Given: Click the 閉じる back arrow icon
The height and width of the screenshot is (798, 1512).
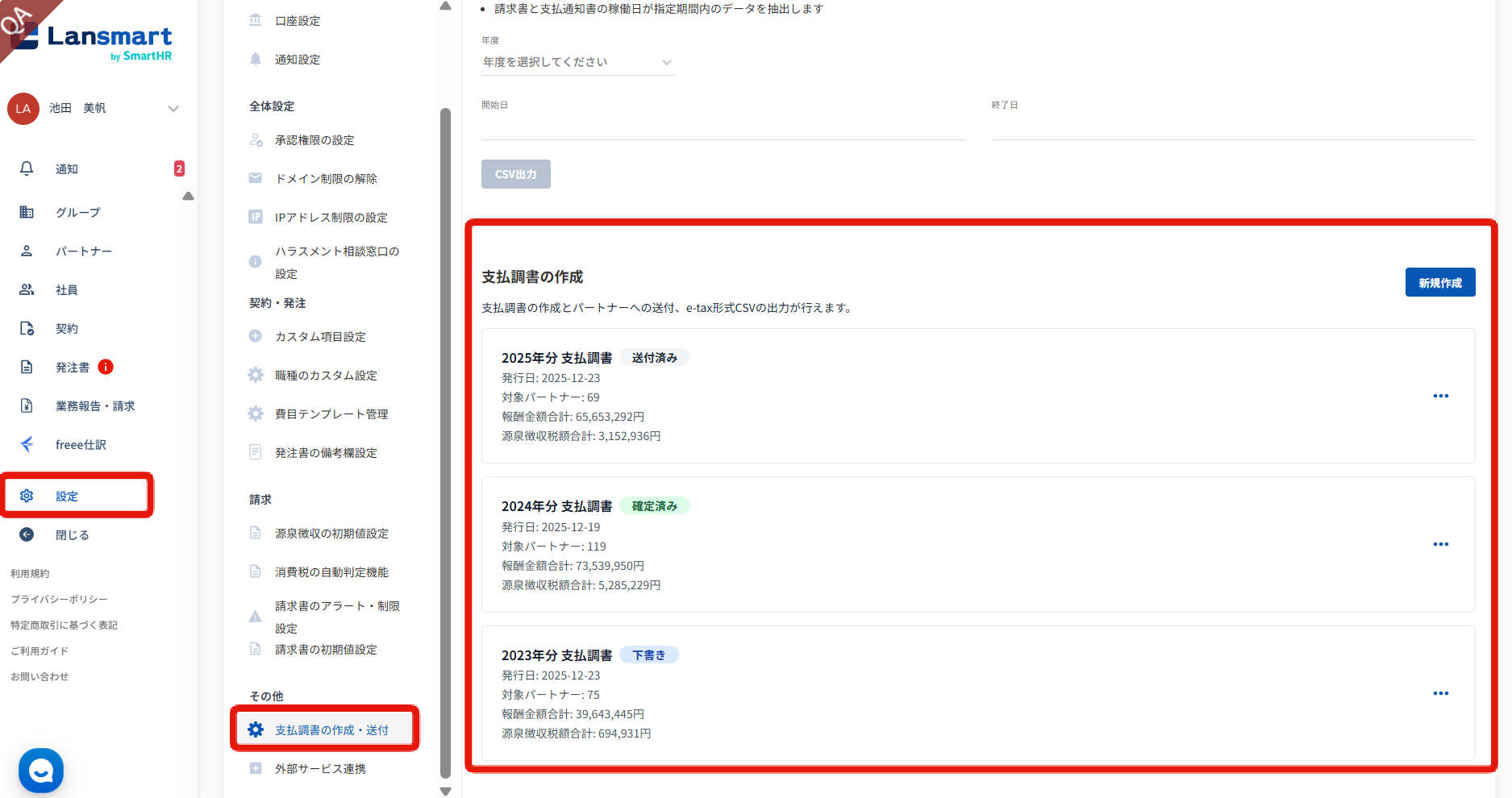Looking at the screenshot, I should [x=27, y=534].
